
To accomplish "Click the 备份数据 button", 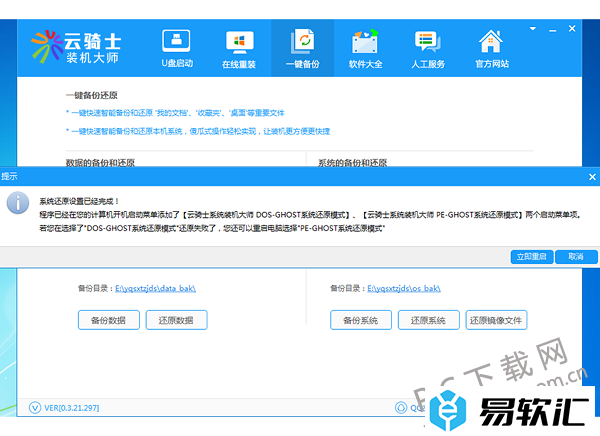I will pyautogui.click(x=109, y=320).
